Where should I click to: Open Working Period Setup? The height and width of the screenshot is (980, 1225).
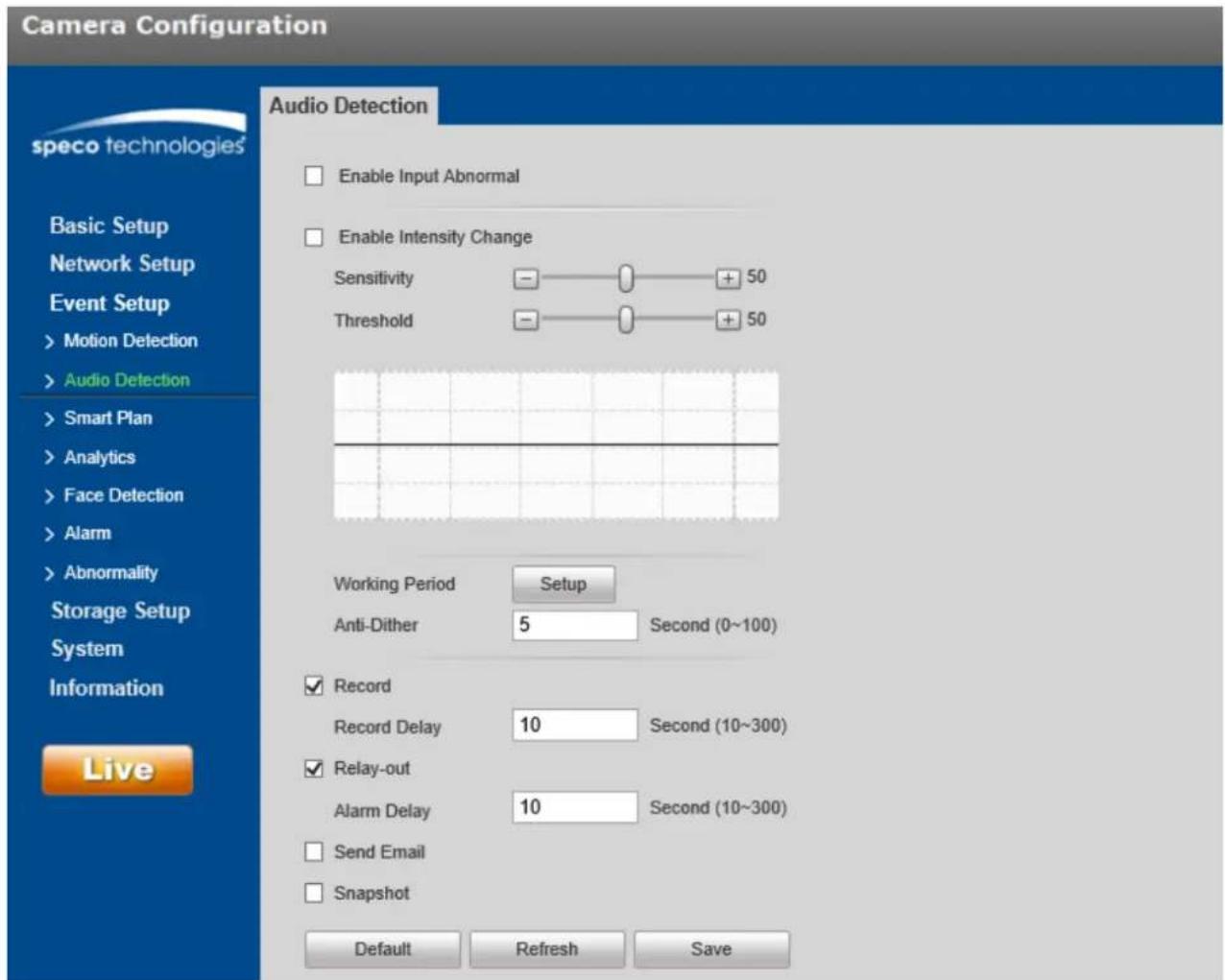coord(564,584)
